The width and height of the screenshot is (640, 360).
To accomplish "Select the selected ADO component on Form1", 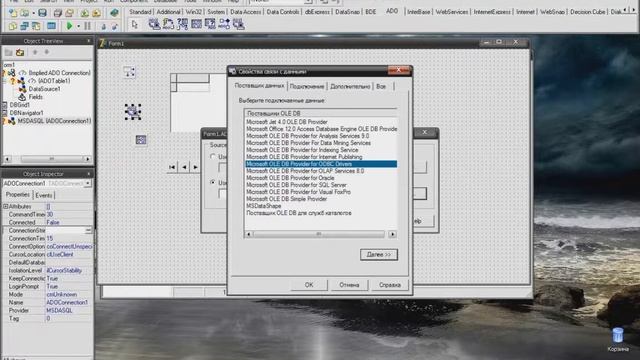I will coord(133,111).
